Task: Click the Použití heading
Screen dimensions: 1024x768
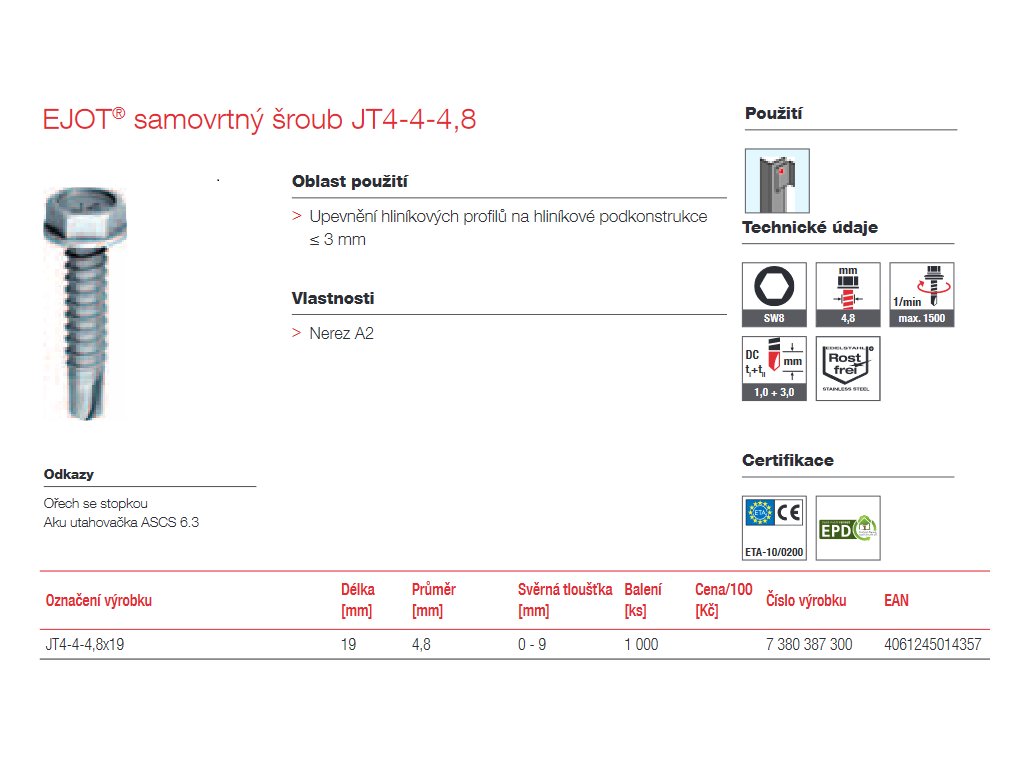Action: pos(773,114)
